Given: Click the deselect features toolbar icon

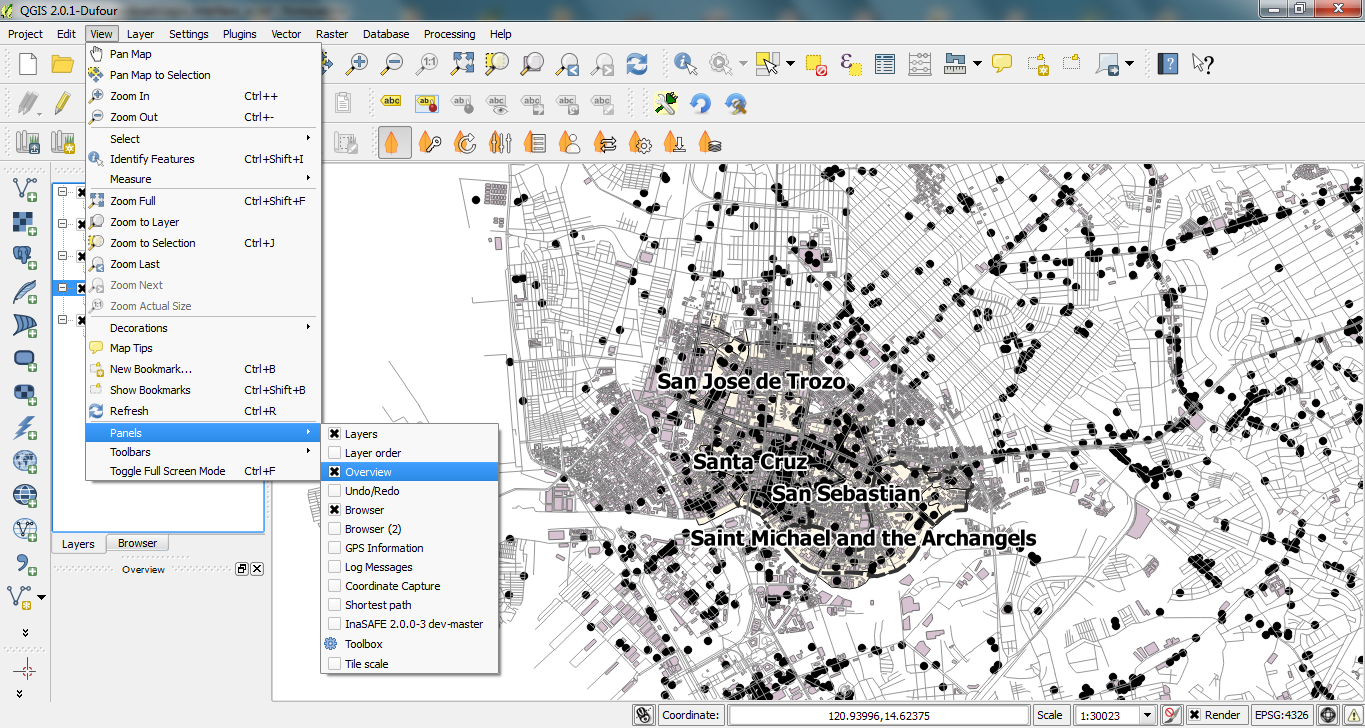Looking at the screenshot, I should [x=816, y=64].
